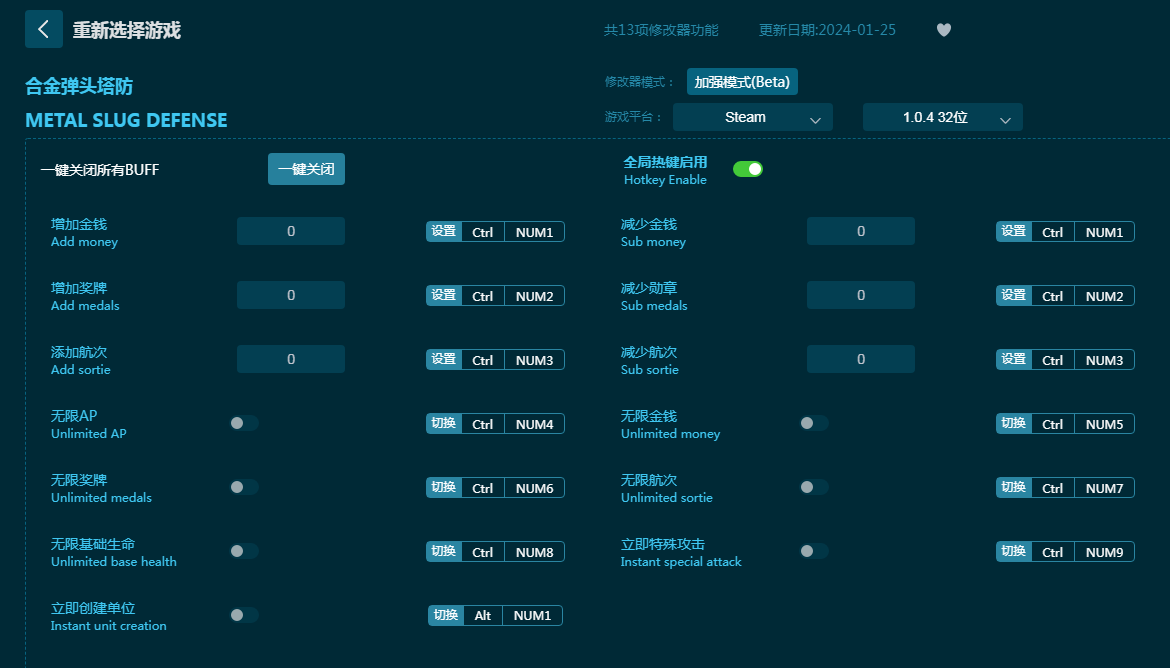Expand the 1.0.4 32位 version dropdown
The width and height of the screenshot is (1170, 668).
click(942, 117)
